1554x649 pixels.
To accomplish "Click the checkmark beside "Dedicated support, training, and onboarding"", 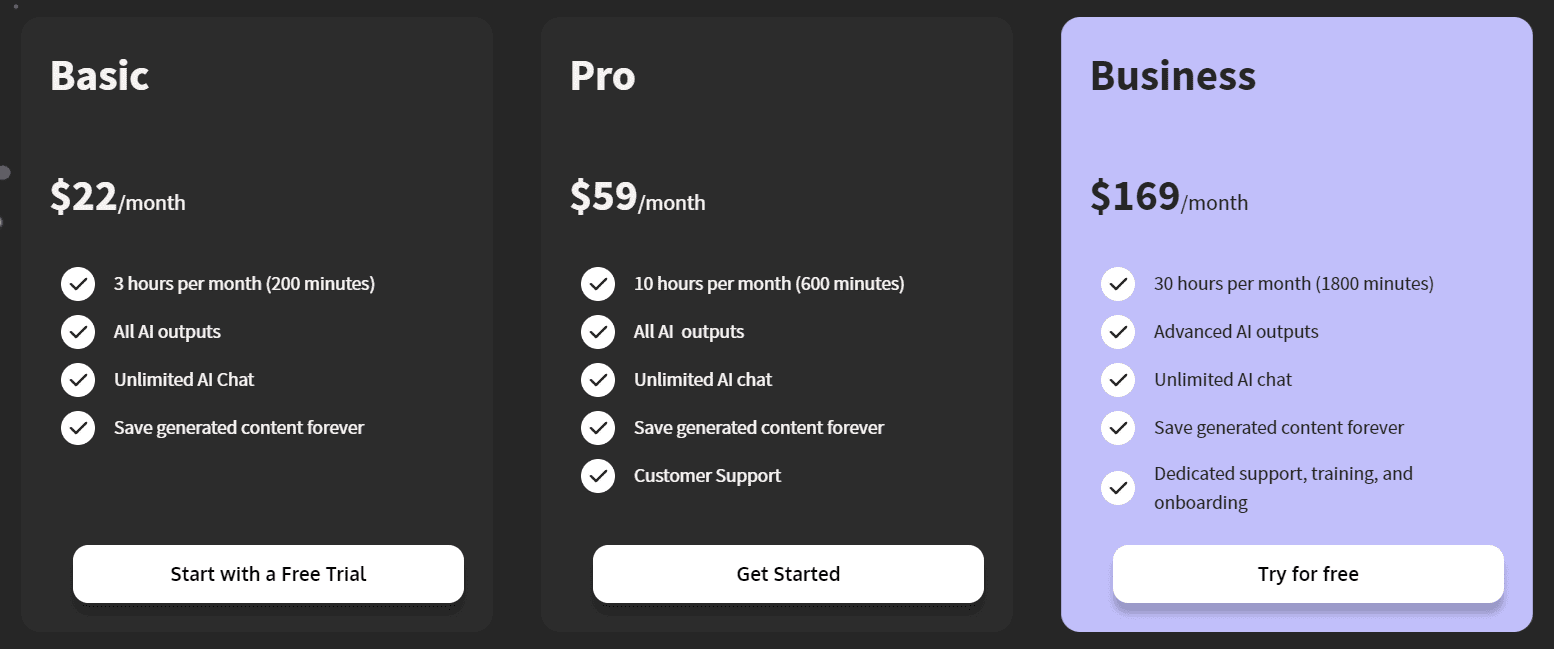I will pyautogui.click(x=1118, y=488).
